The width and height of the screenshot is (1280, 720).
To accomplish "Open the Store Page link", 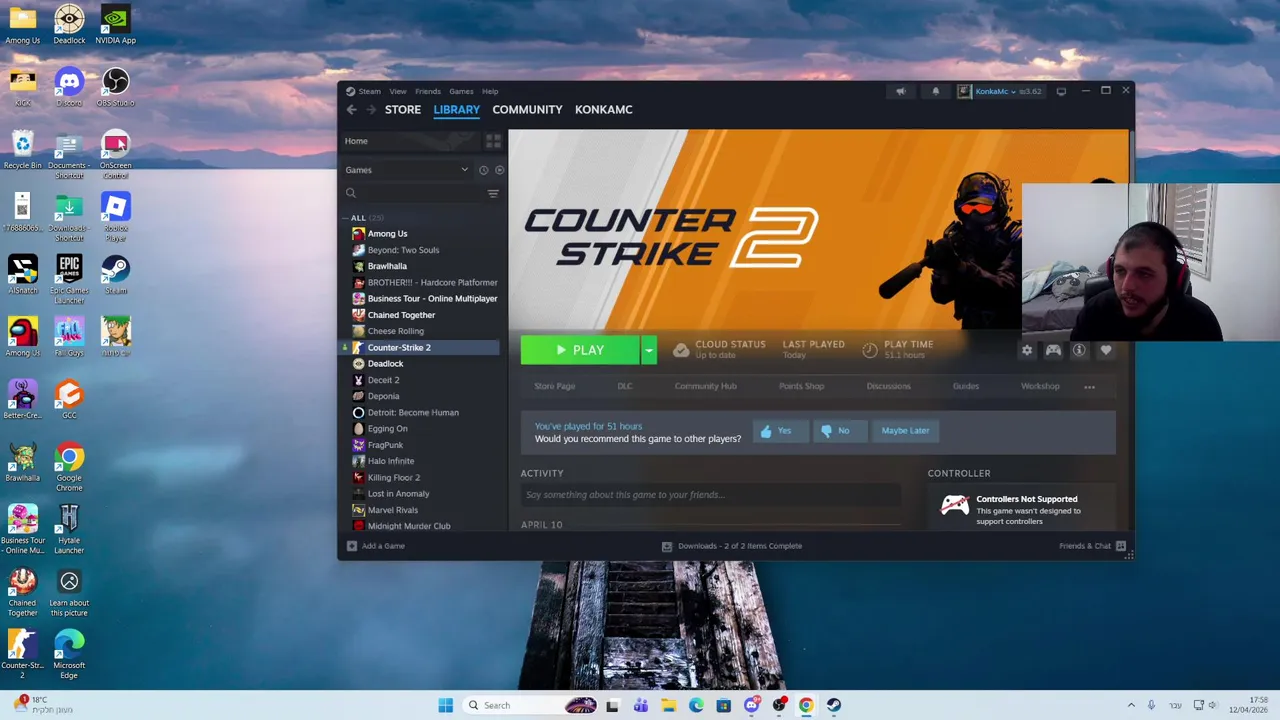I will [x=555, y=386].
